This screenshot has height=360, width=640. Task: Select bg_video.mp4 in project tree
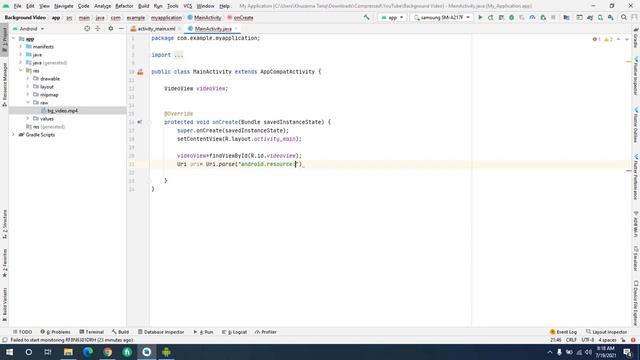pos(62,111)
